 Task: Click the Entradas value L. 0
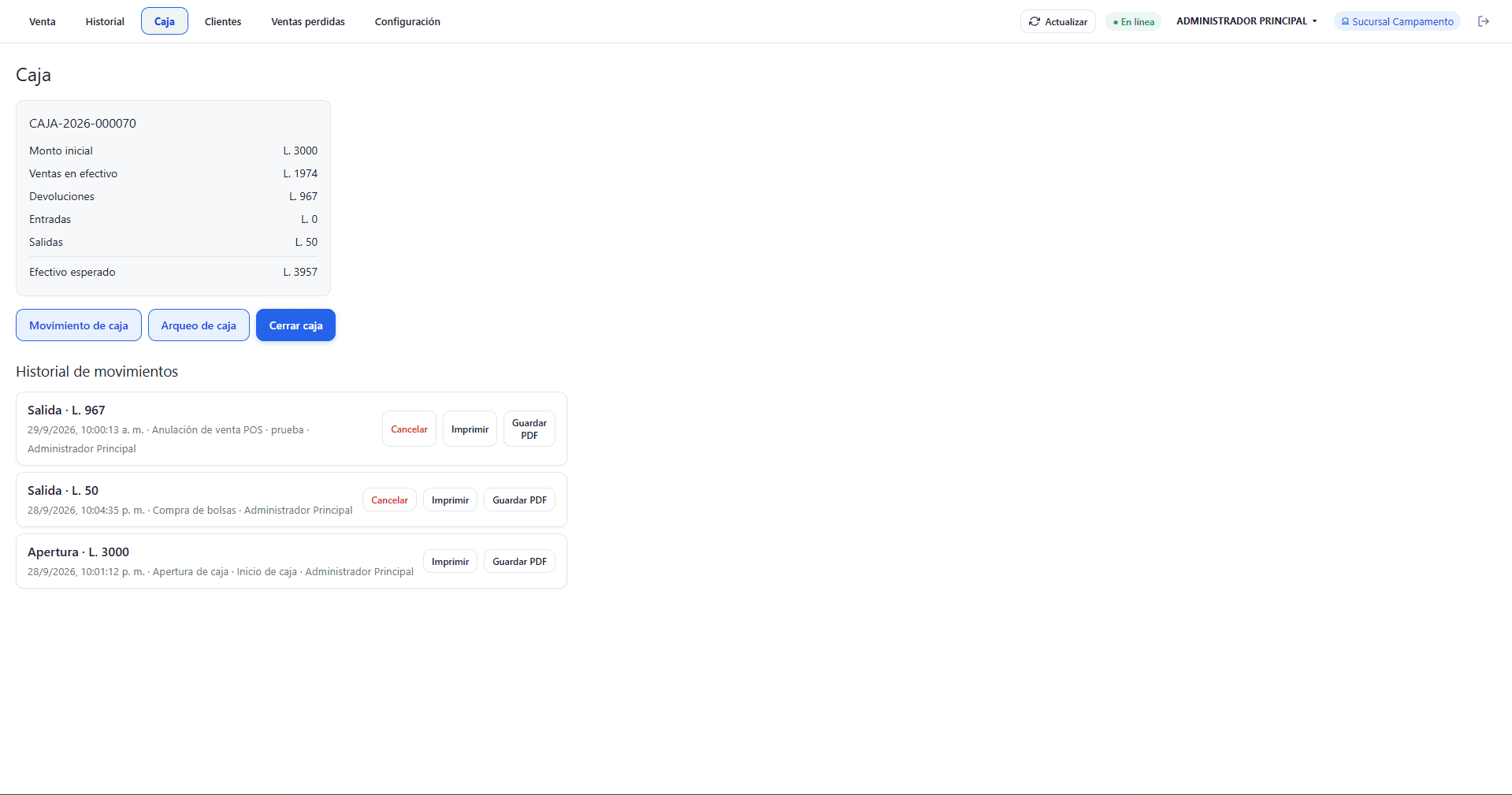pyautogui.click(x=309, y=219)
